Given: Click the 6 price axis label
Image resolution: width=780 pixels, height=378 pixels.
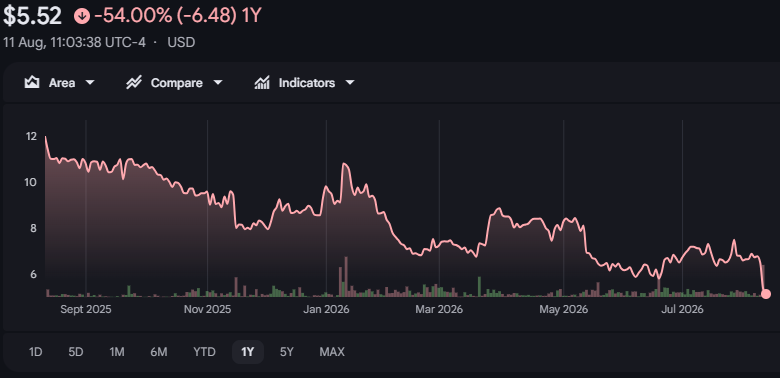Looking at the screenshot, I should tap(33, 275).
